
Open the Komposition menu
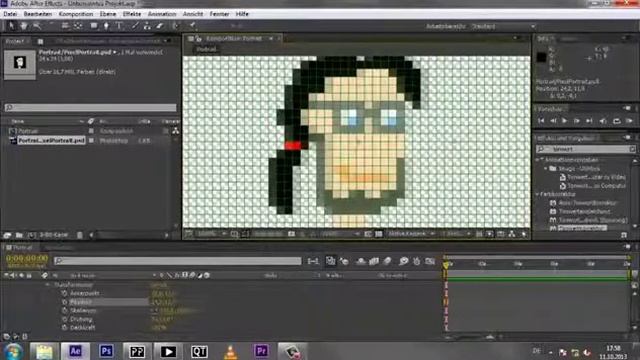76,14
